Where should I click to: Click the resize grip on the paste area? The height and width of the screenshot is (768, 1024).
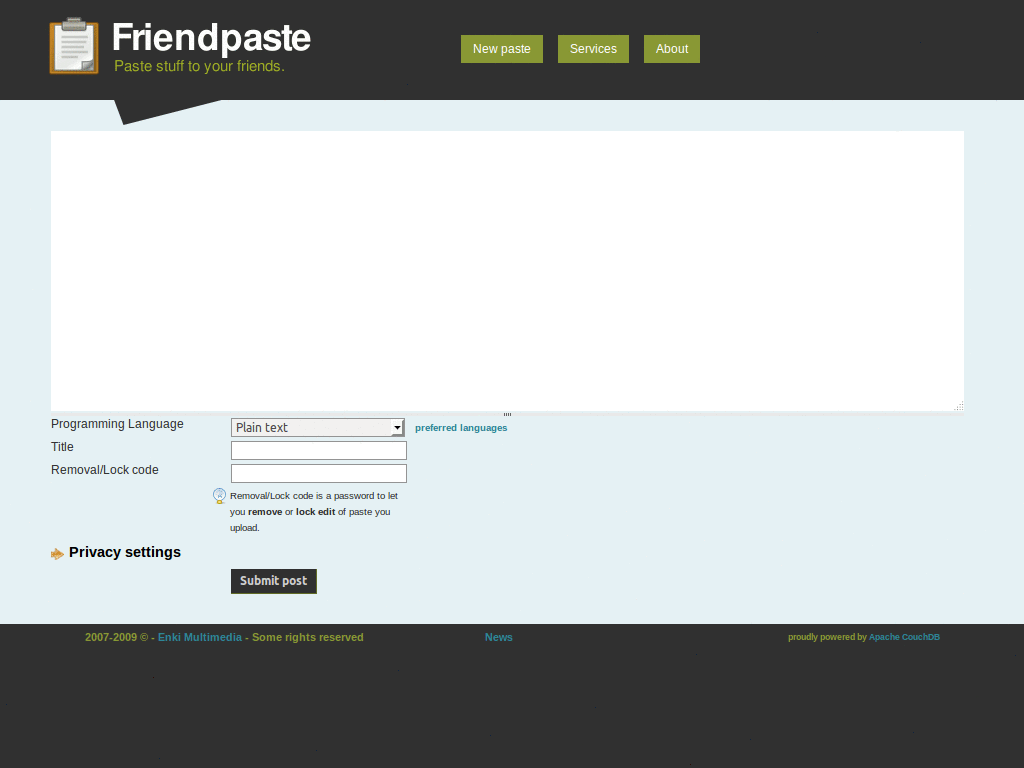point(958,405)
